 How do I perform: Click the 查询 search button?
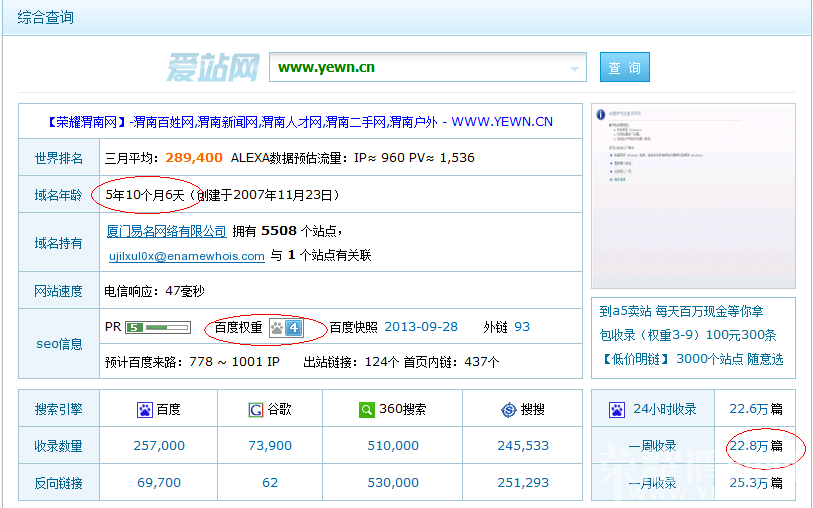pos(625,67)
